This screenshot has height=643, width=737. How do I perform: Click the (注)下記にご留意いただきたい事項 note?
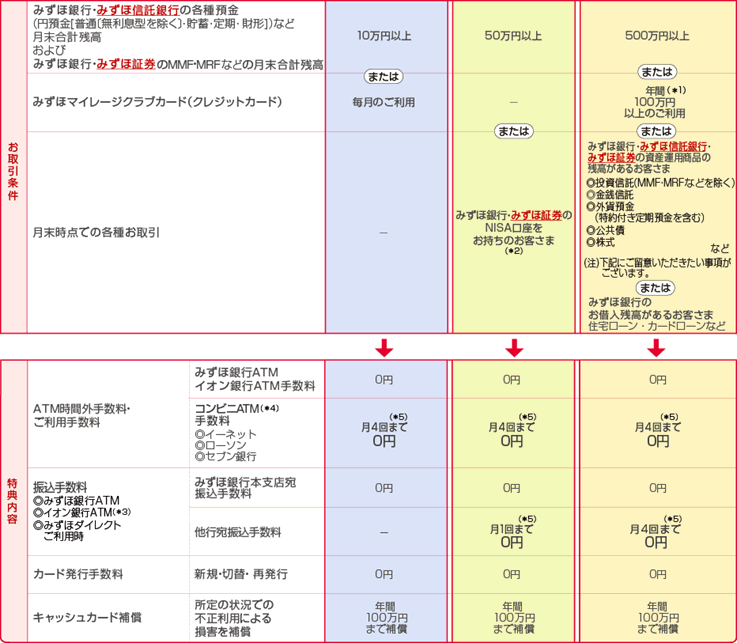tap(658, 267)
